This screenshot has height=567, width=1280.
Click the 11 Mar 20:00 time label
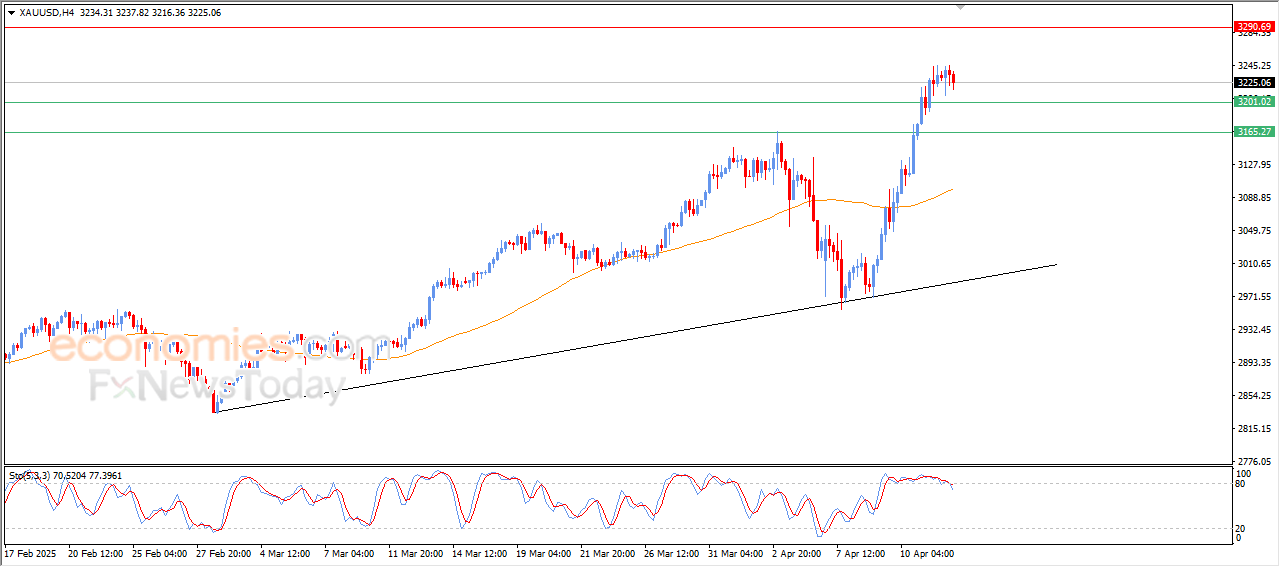click(x=416, y=553)
